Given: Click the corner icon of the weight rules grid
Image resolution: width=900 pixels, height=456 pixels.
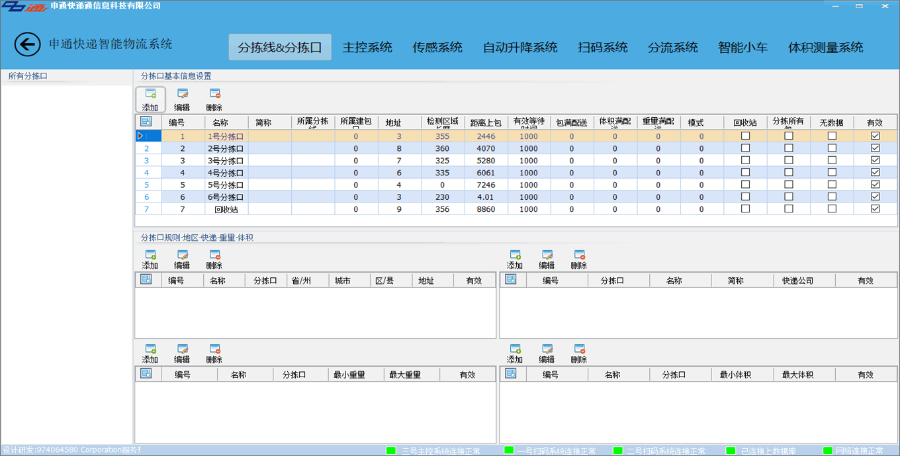Looking at the screenshot, I should tap(144, 374).
